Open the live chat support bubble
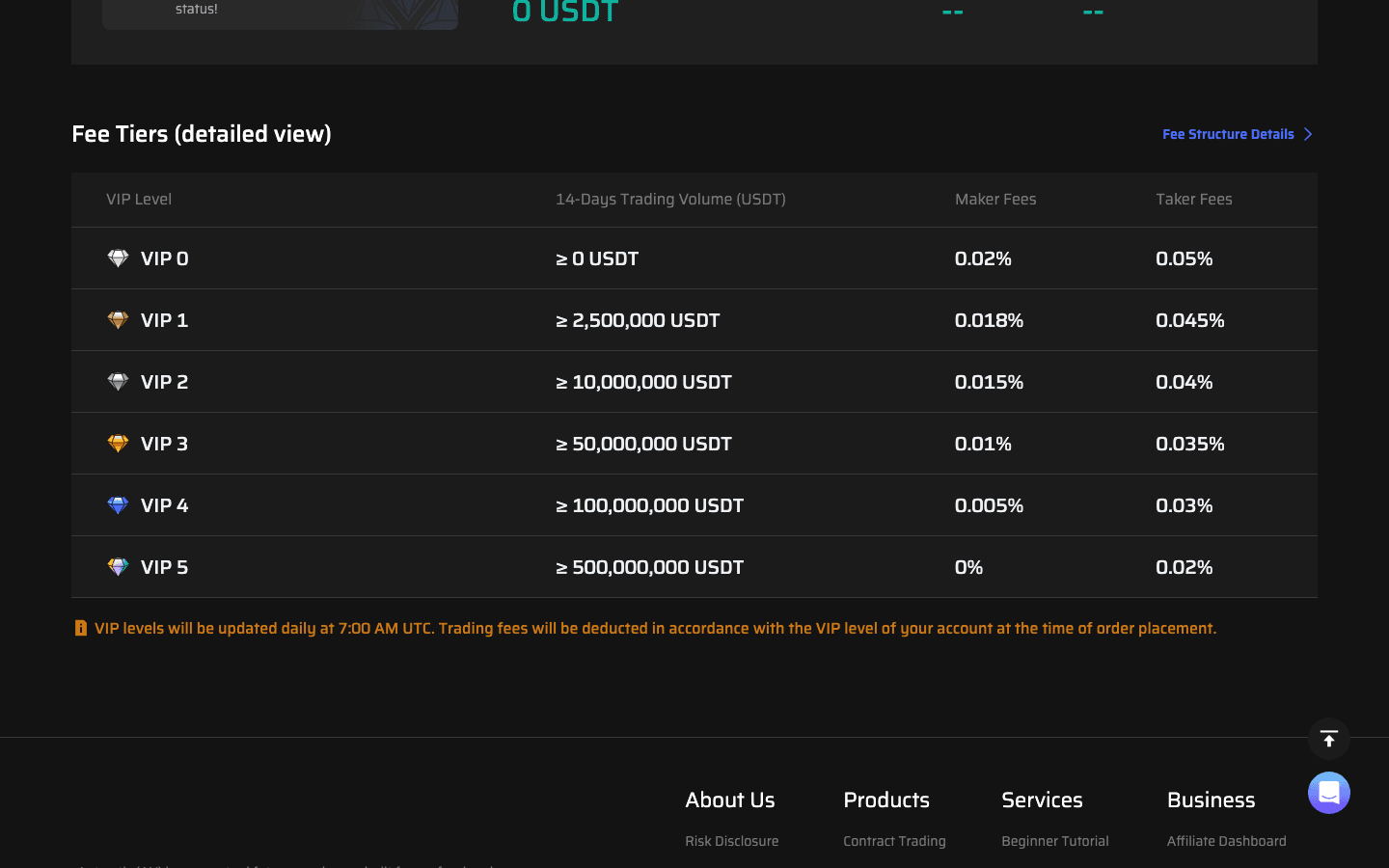1389x868 pixels. [x=1329, y=793]
